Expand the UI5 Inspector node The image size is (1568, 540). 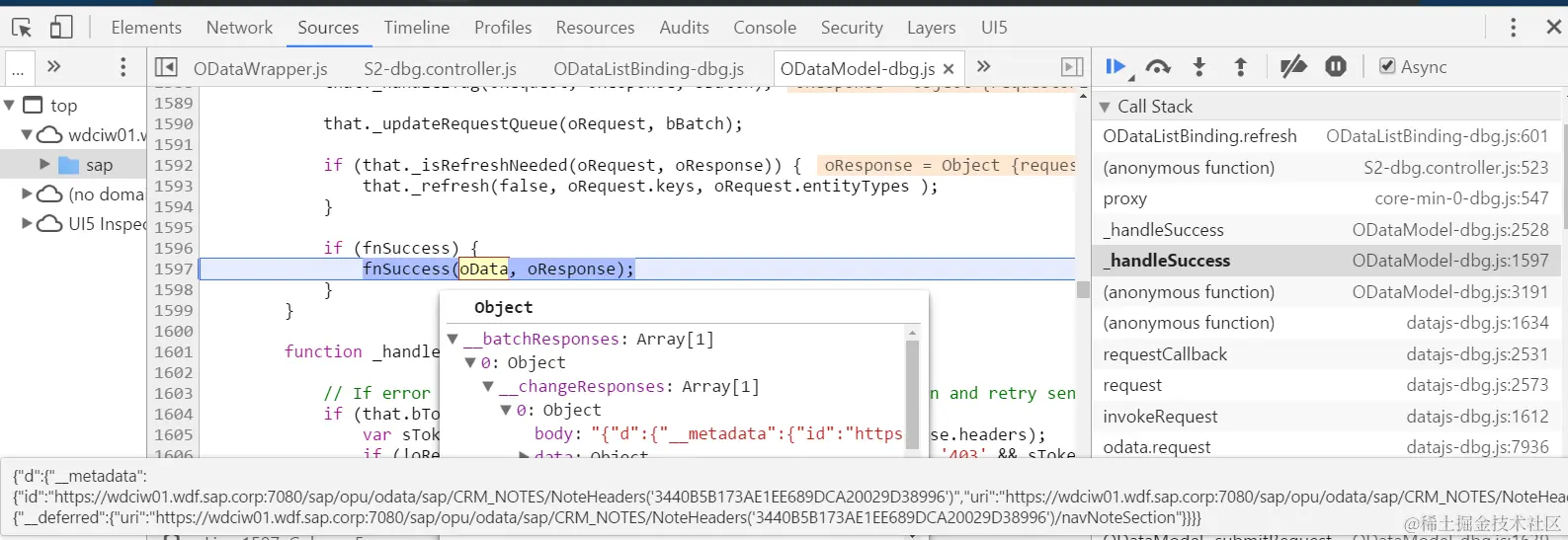coord(27,223)
